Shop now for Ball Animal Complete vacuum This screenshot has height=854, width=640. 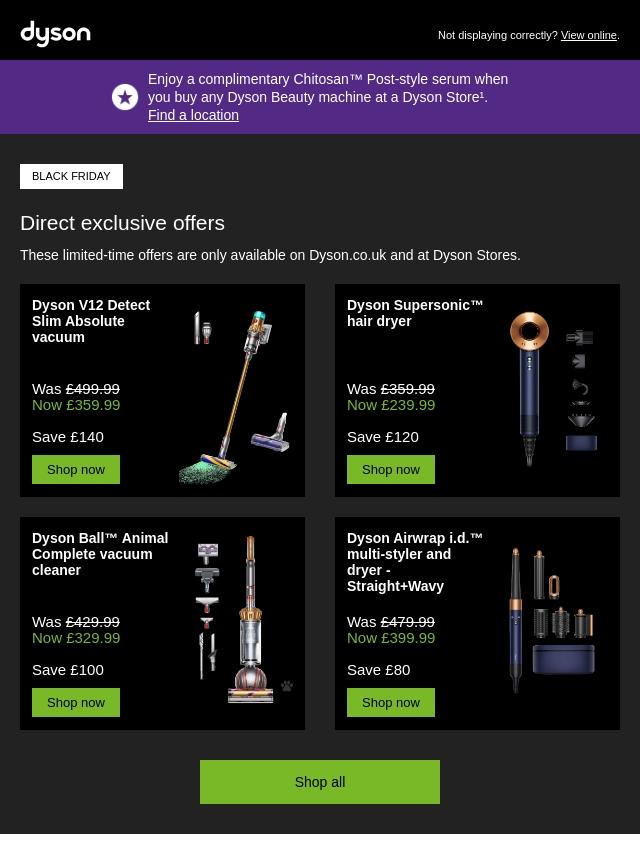click(76, 703)
